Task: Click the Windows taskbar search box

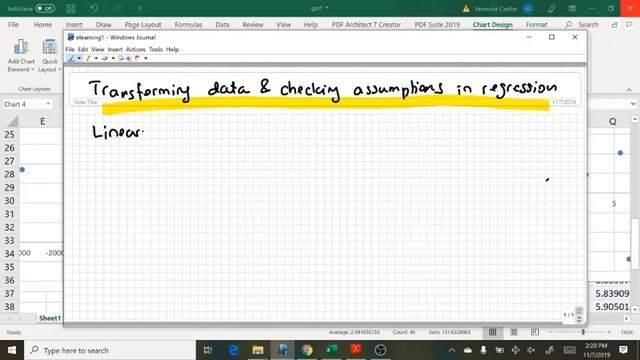Action: coord(110,350)
